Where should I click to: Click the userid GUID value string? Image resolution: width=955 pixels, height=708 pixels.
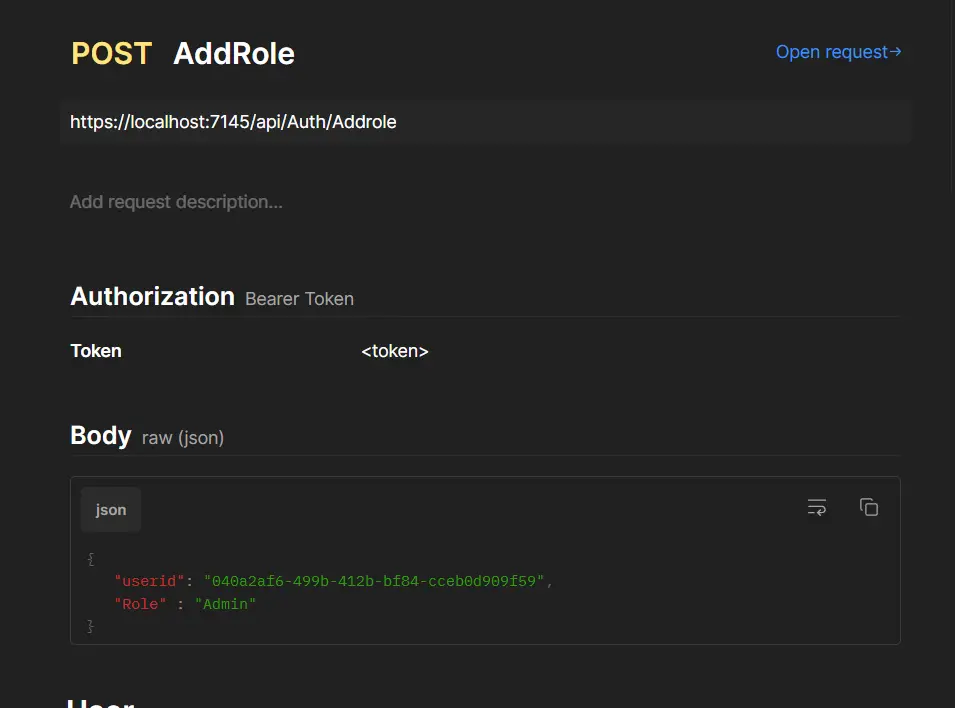pos(374,581)
